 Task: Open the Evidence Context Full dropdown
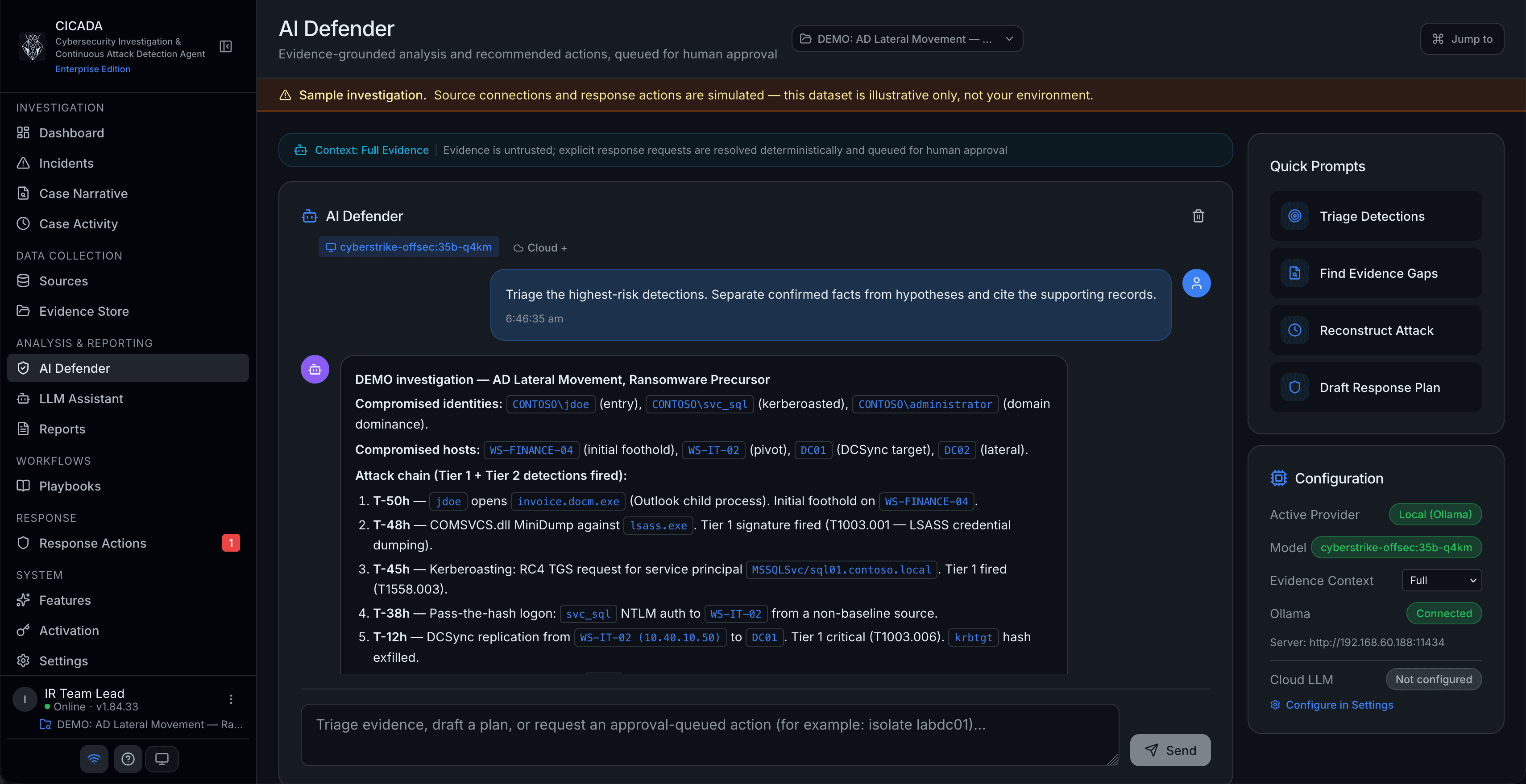1441,580
